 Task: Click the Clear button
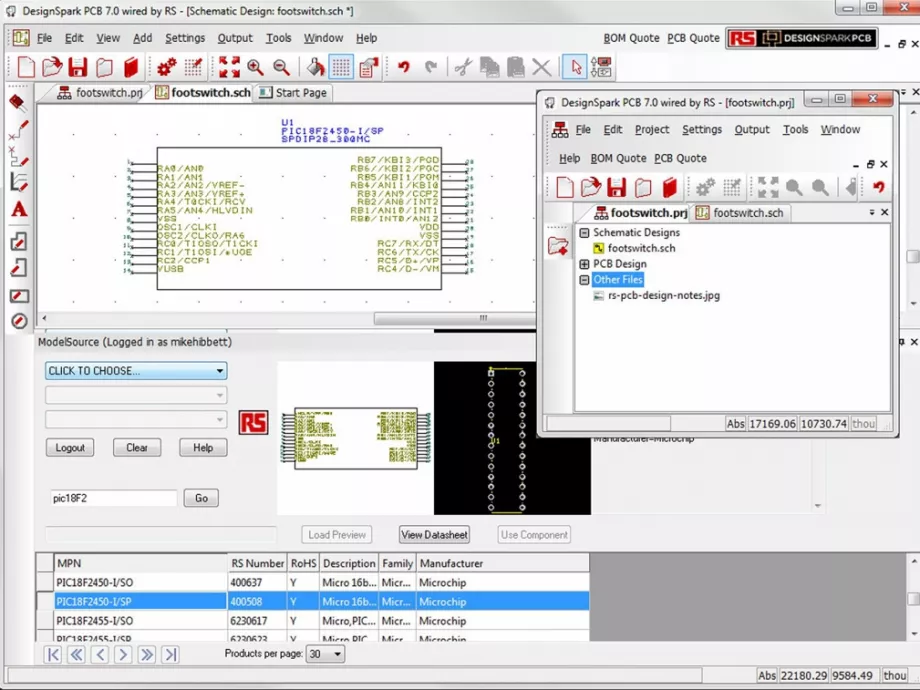click(x=137, y=448)
